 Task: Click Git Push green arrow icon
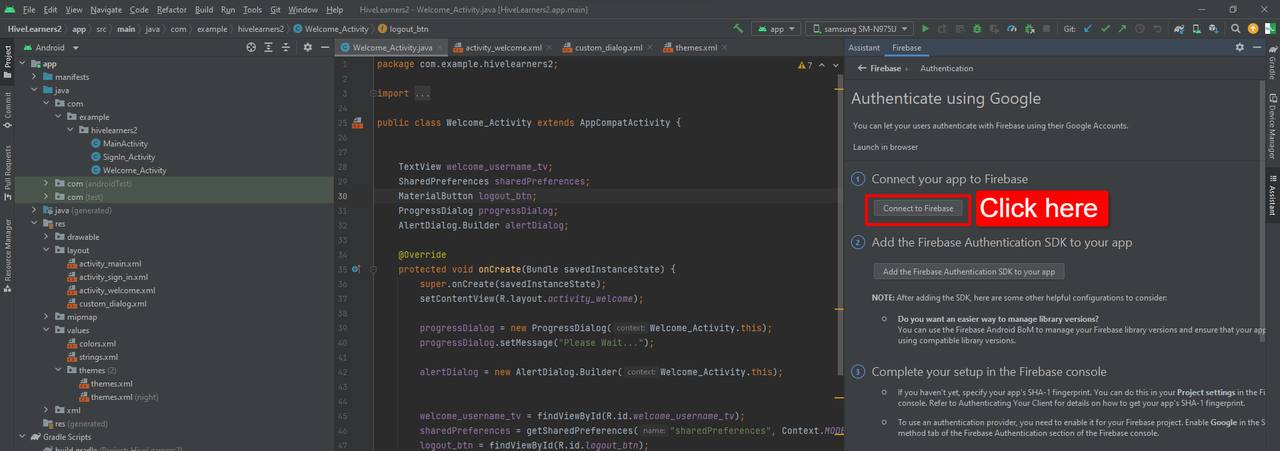[1122, 29]
